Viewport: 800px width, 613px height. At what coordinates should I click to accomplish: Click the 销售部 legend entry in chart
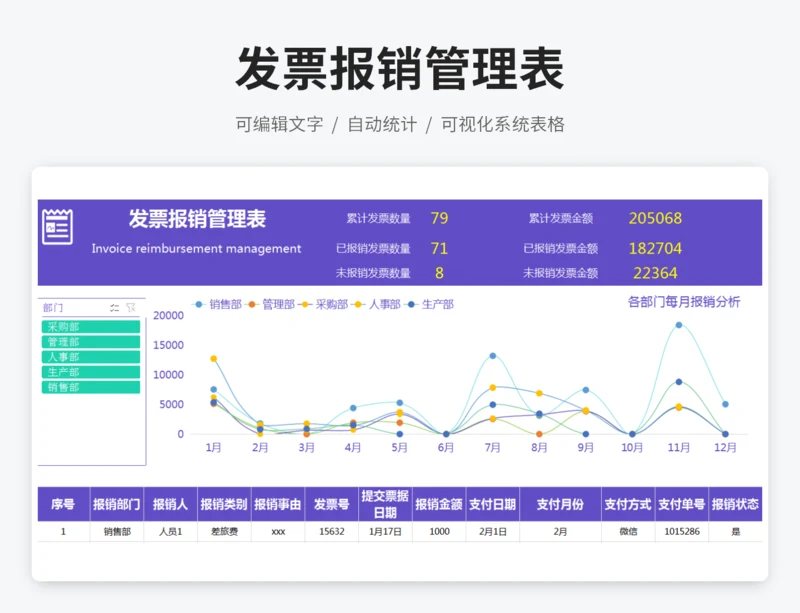click(x=218, y=304)
